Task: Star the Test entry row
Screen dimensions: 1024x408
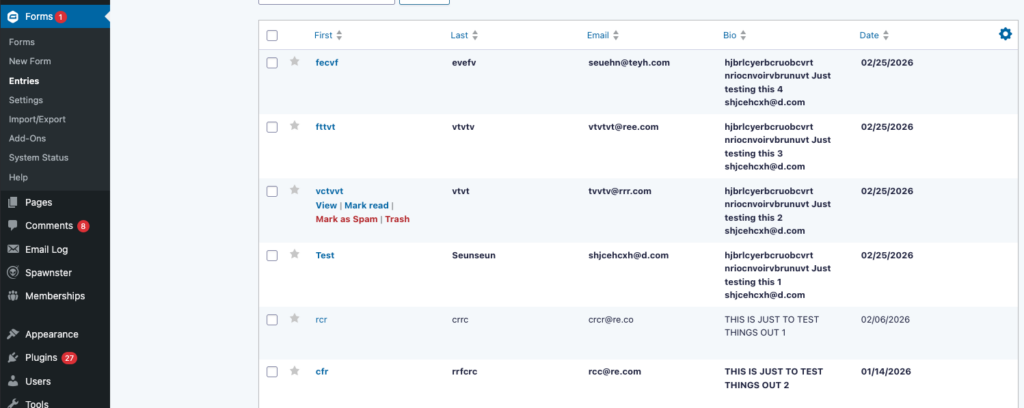Action: [x=294, y=255]
